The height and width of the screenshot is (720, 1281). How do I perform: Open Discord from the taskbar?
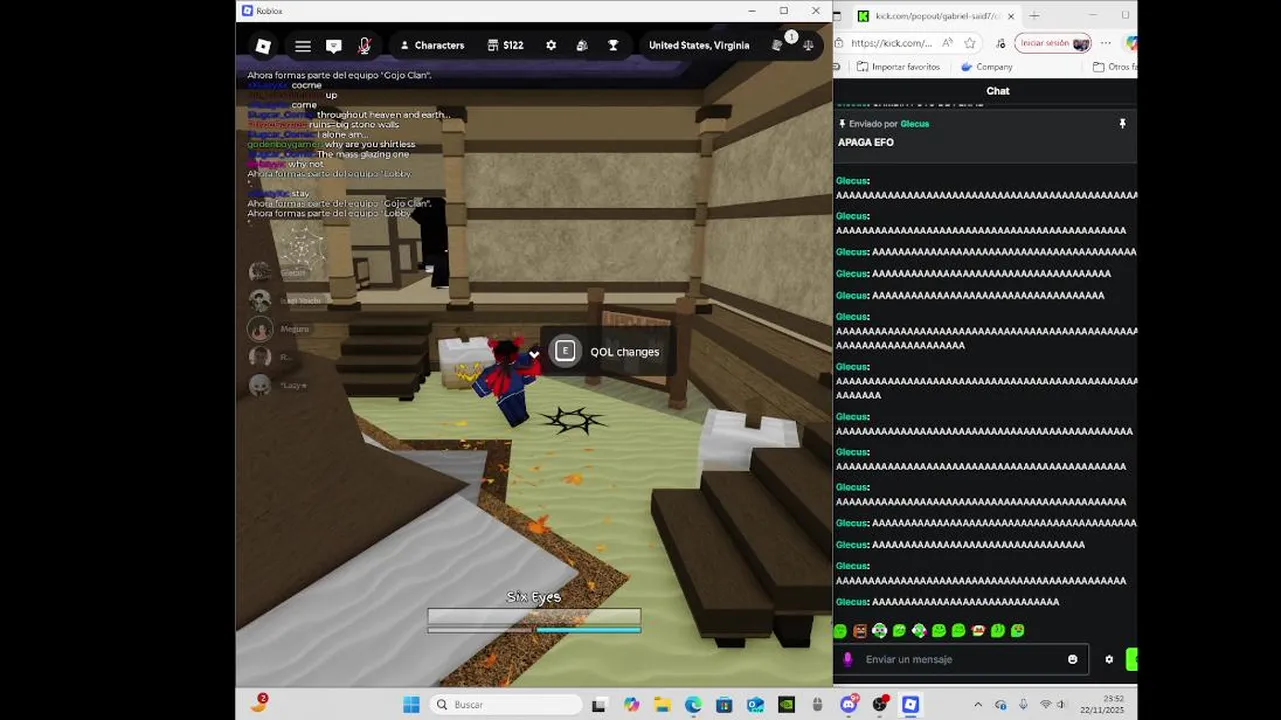tap(849, 705)
